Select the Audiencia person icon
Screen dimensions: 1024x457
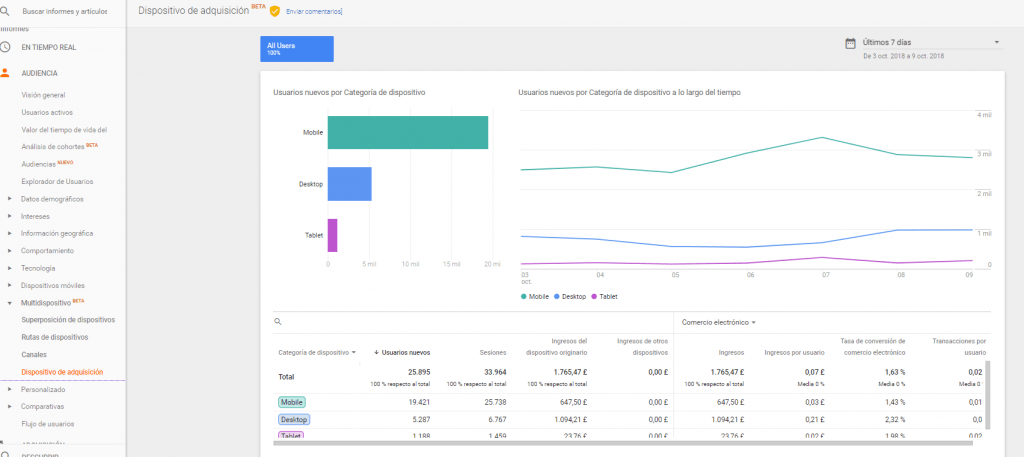(5, 73)
